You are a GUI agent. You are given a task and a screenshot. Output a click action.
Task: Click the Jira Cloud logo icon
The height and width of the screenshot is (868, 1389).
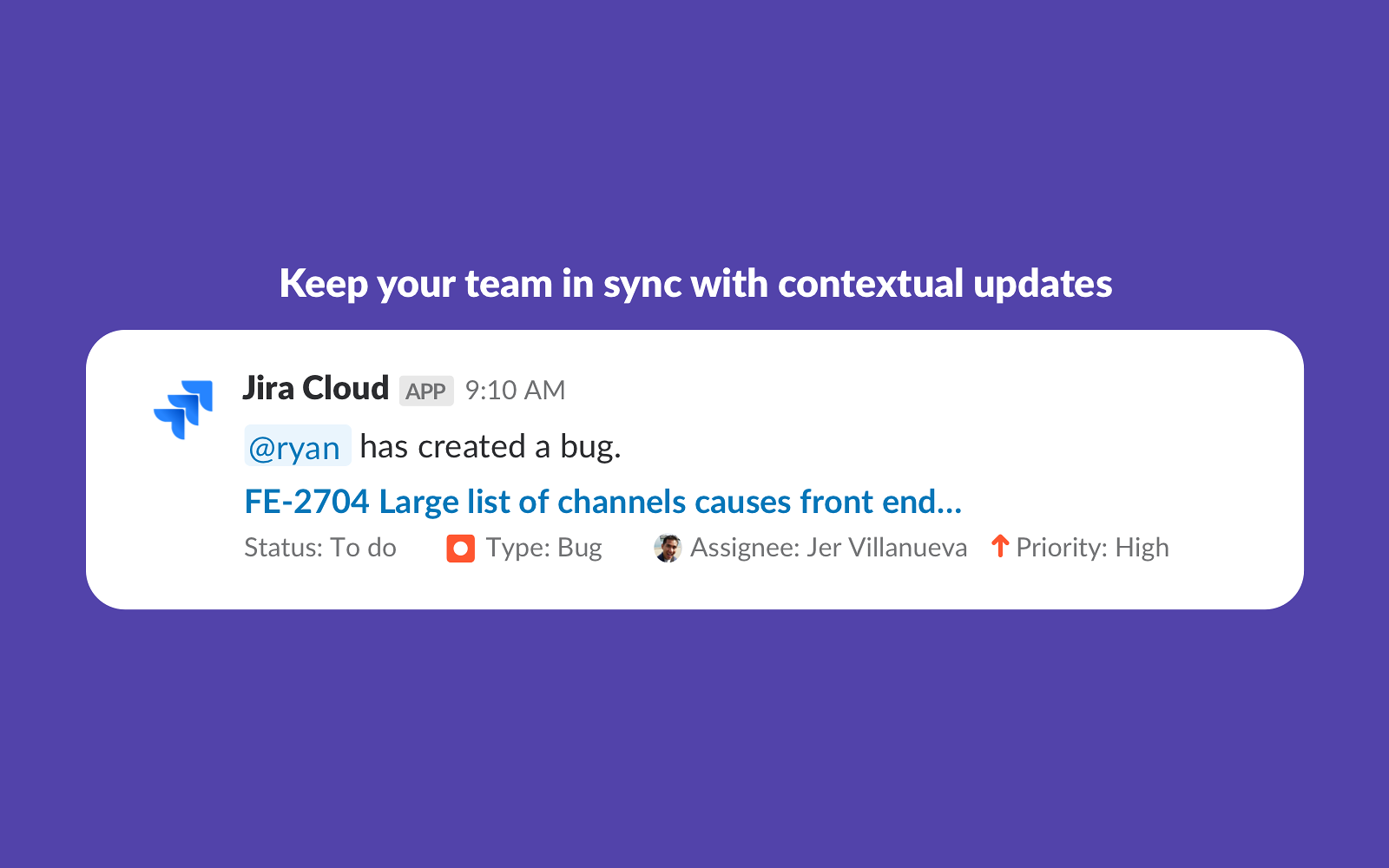pos(183,409)
